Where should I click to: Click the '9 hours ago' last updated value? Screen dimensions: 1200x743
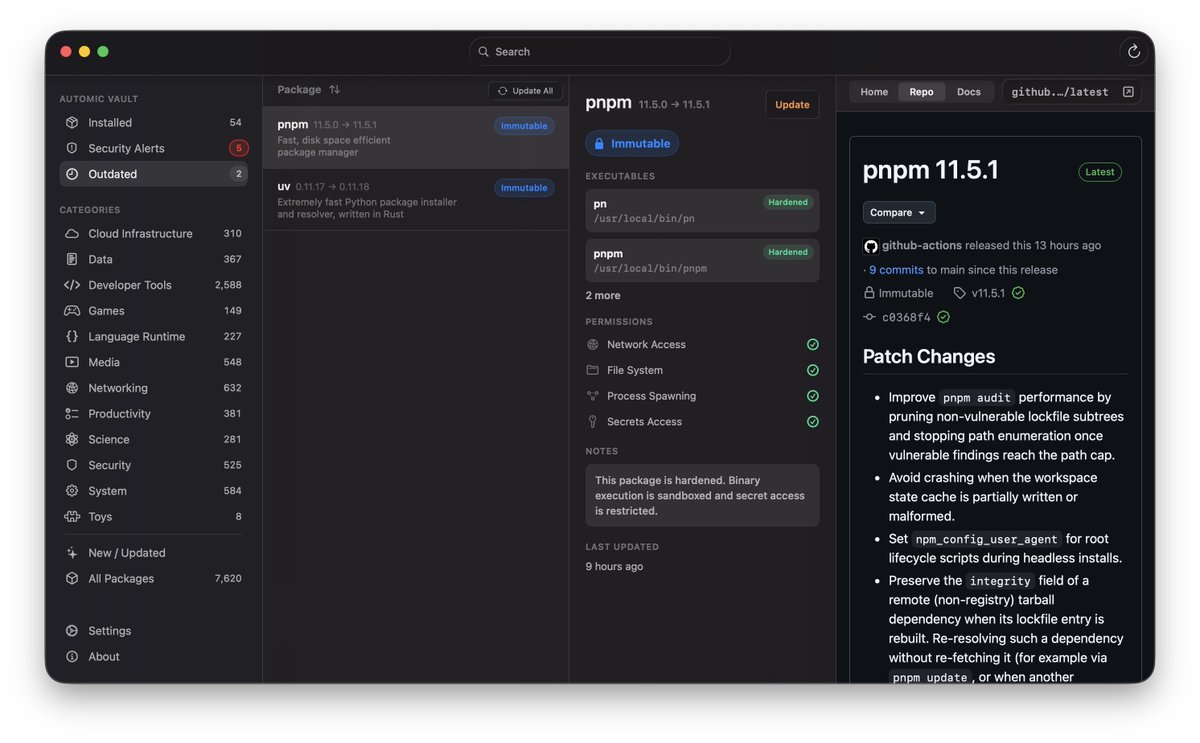click(x=614, y=567)
